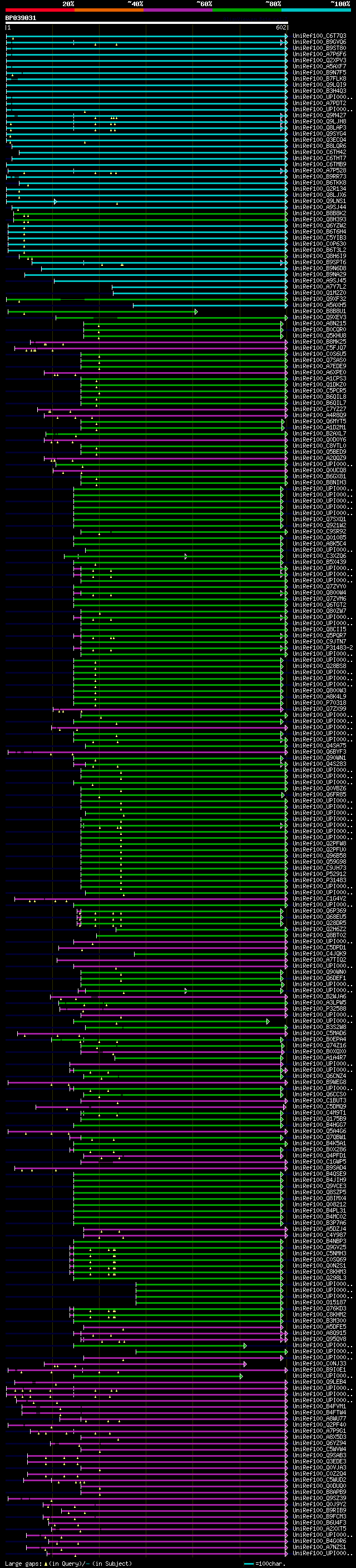The width and height of the screenshot is (356, 1568).
Task: Select the BP039031 query title
Action: (x=21, y=18)
